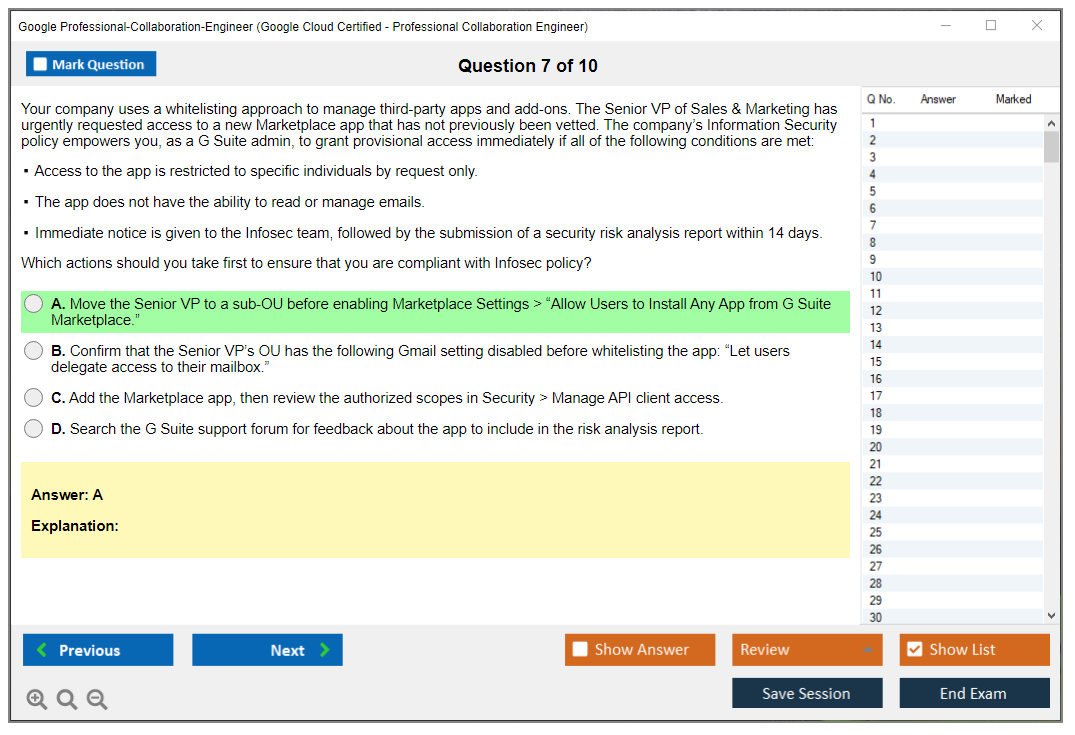Choose option B about Gmail delegation setting
This screenshot has width=1075, height=735.
pos(34,351)
